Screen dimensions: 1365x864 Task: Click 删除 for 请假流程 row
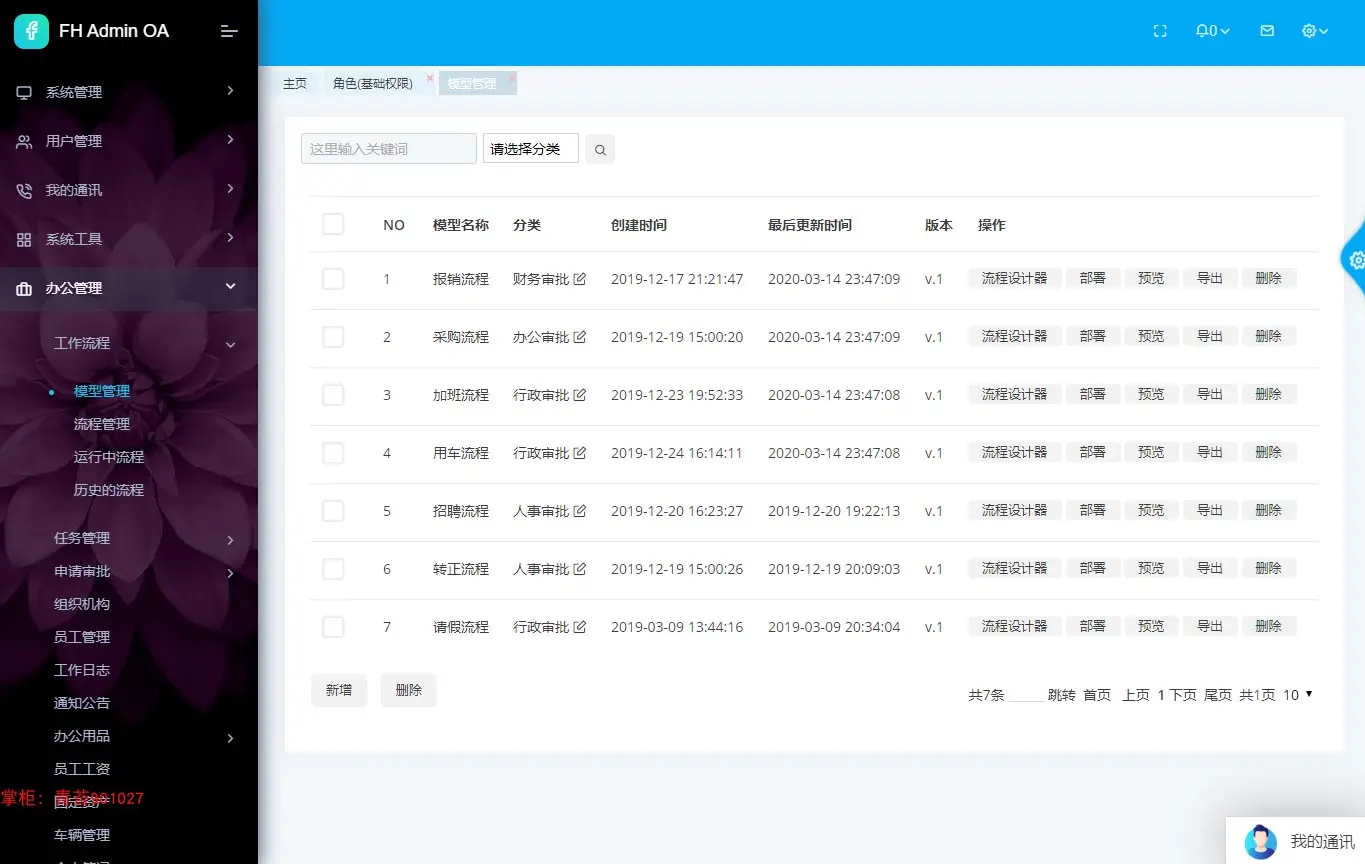pos(1269,627)
